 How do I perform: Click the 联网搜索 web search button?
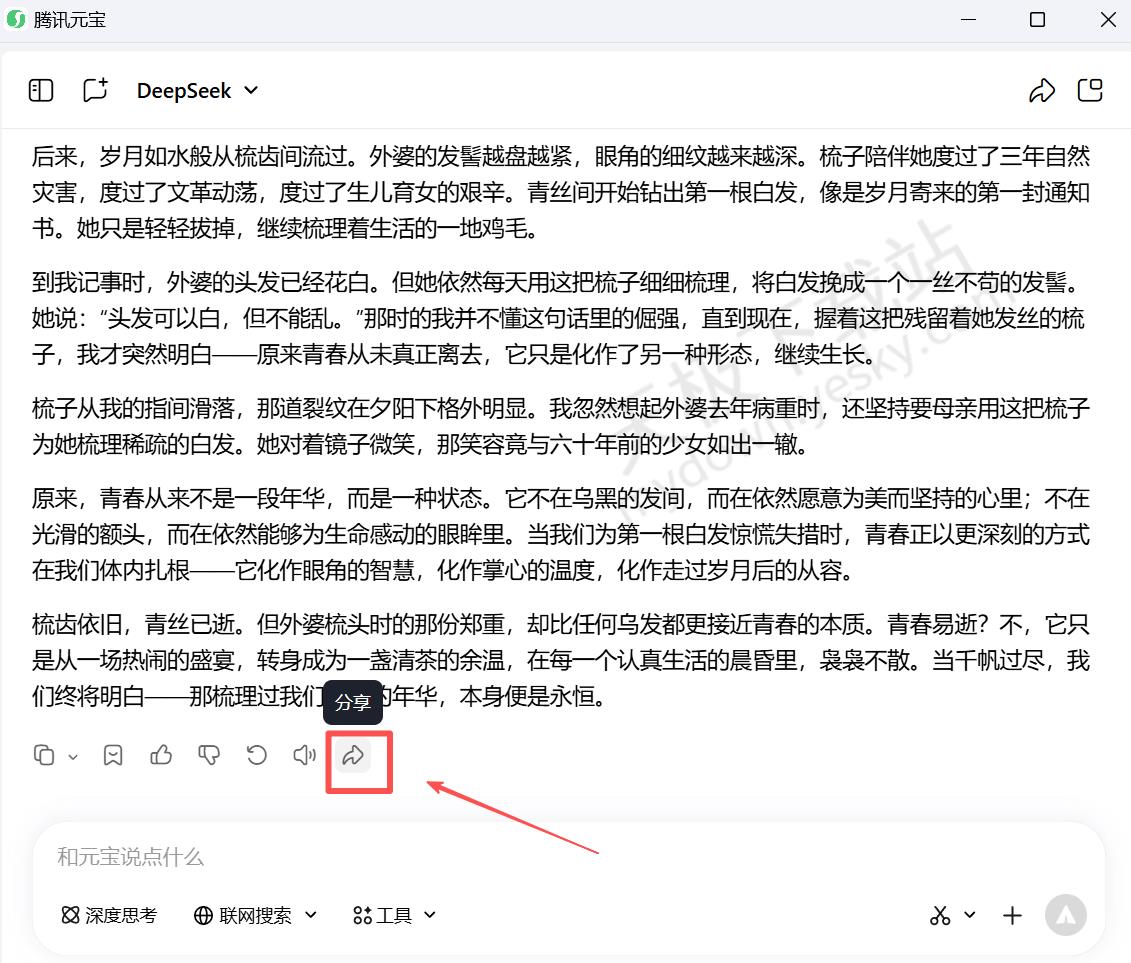tap(255, 915)
